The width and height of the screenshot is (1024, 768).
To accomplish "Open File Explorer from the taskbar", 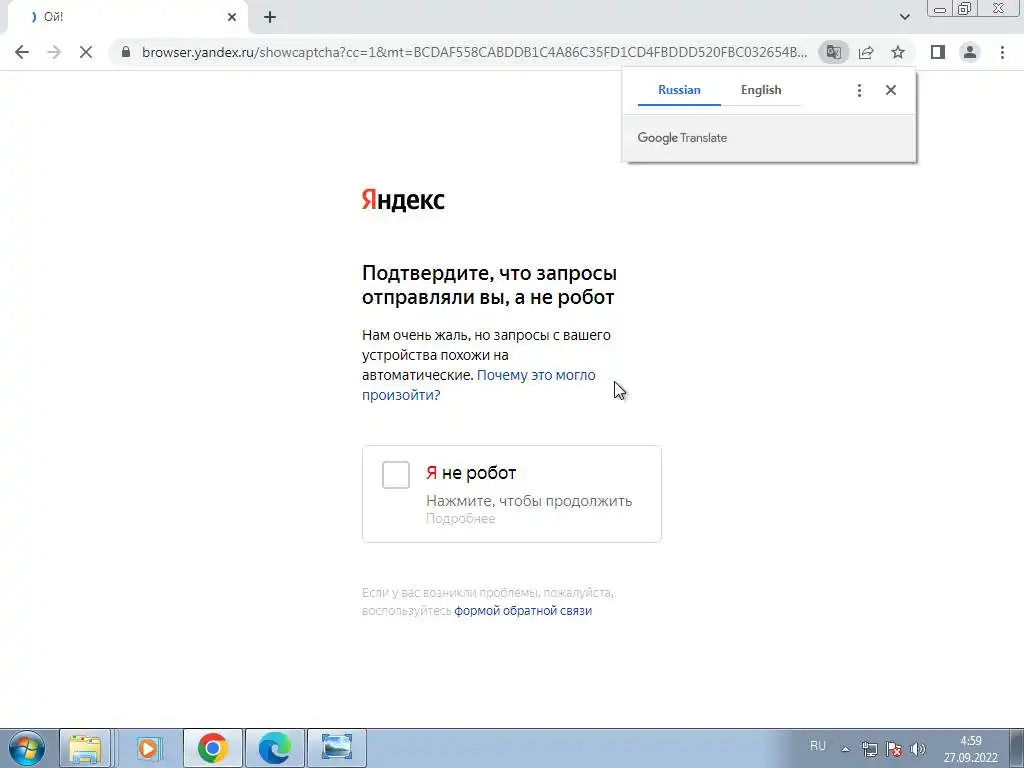I will click(x=85, y=748).
